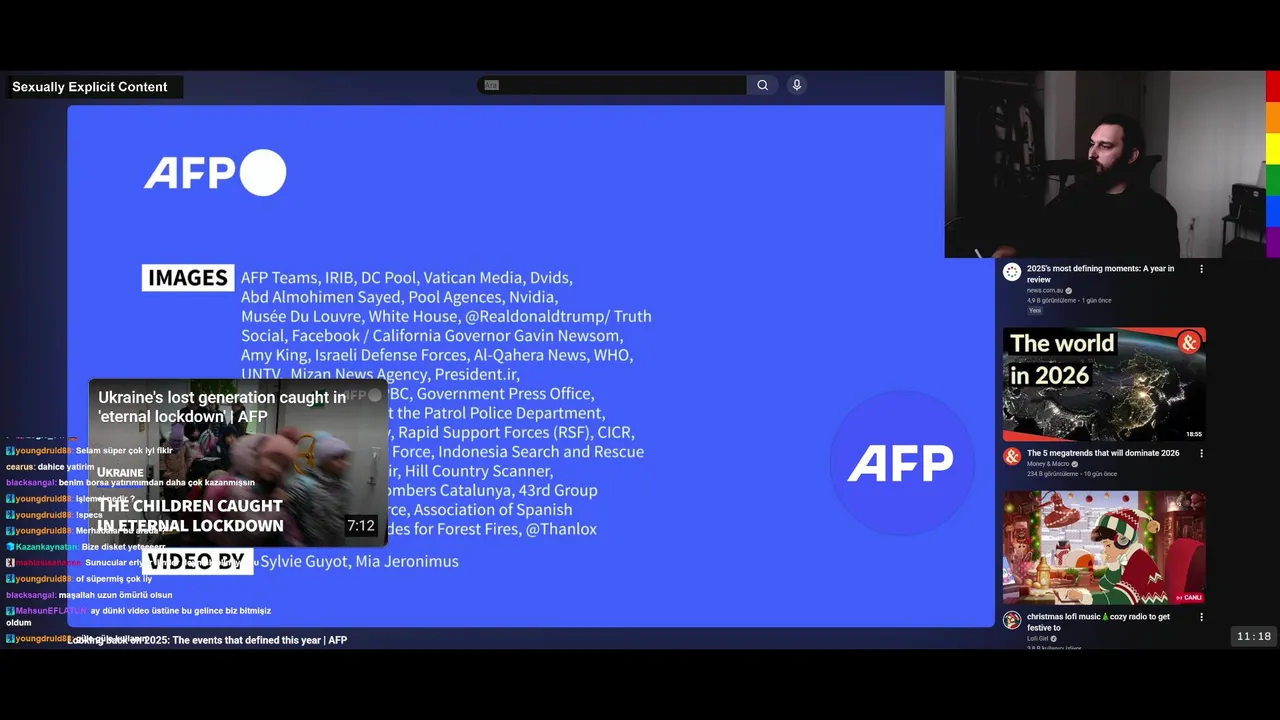Play the christmas lofi live thumbnail
This screenshot has height=720, width=1280.
pyautogui.click(x=1104, y=547)
